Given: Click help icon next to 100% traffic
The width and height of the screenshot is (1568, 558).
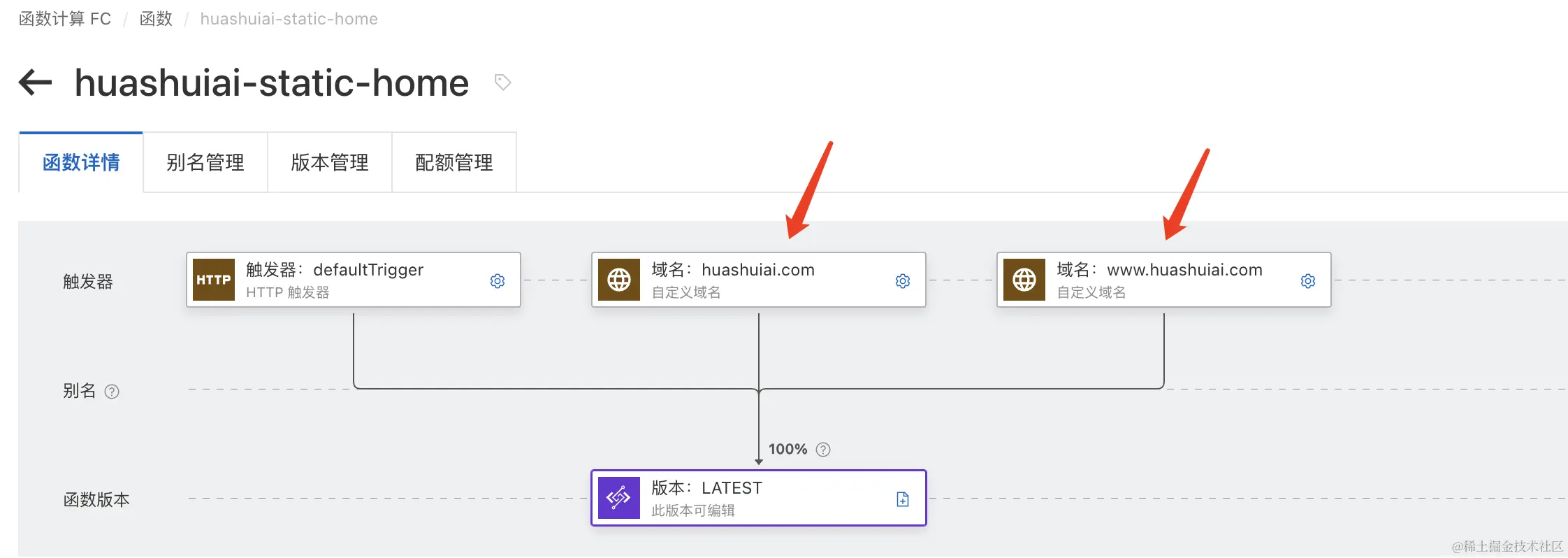Looking at the screenshot, I should point(823,450).
